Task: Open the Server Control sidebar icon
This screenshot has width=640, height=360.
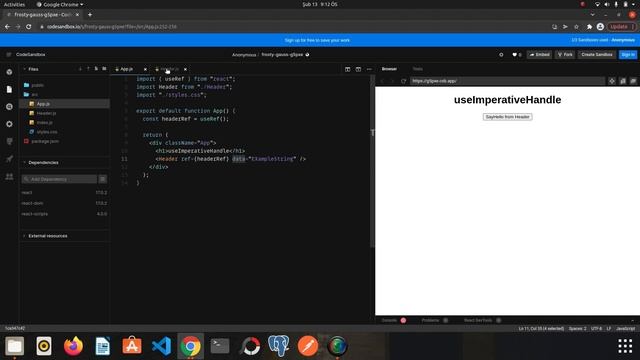Action: point(9,141)
